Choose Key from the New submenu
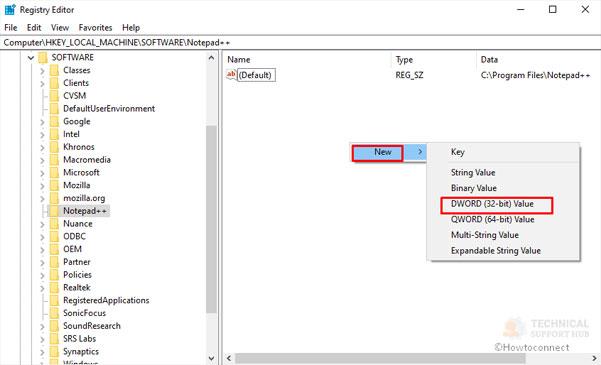The width and height of the screenshot is (601, 365). pos(458,152)
